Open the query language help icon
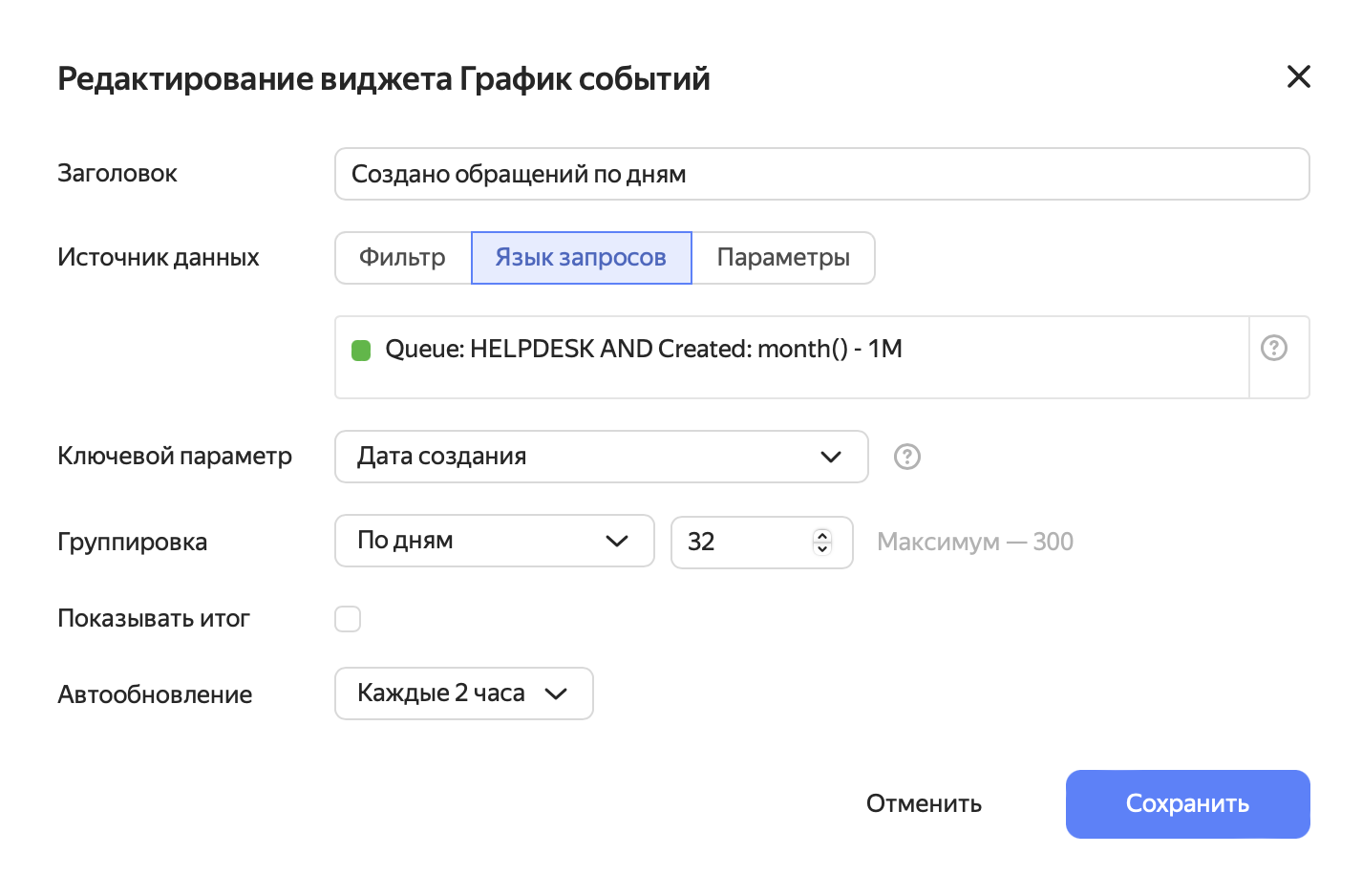The image size is (1362, 896). point(1274,349)
